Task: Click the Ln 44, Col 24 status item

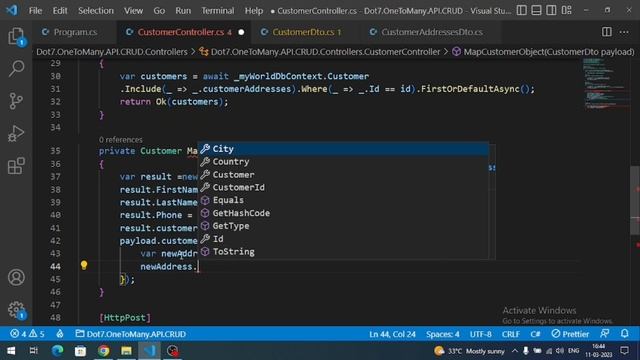Action: pyautogui.click(x=392, y=334)
